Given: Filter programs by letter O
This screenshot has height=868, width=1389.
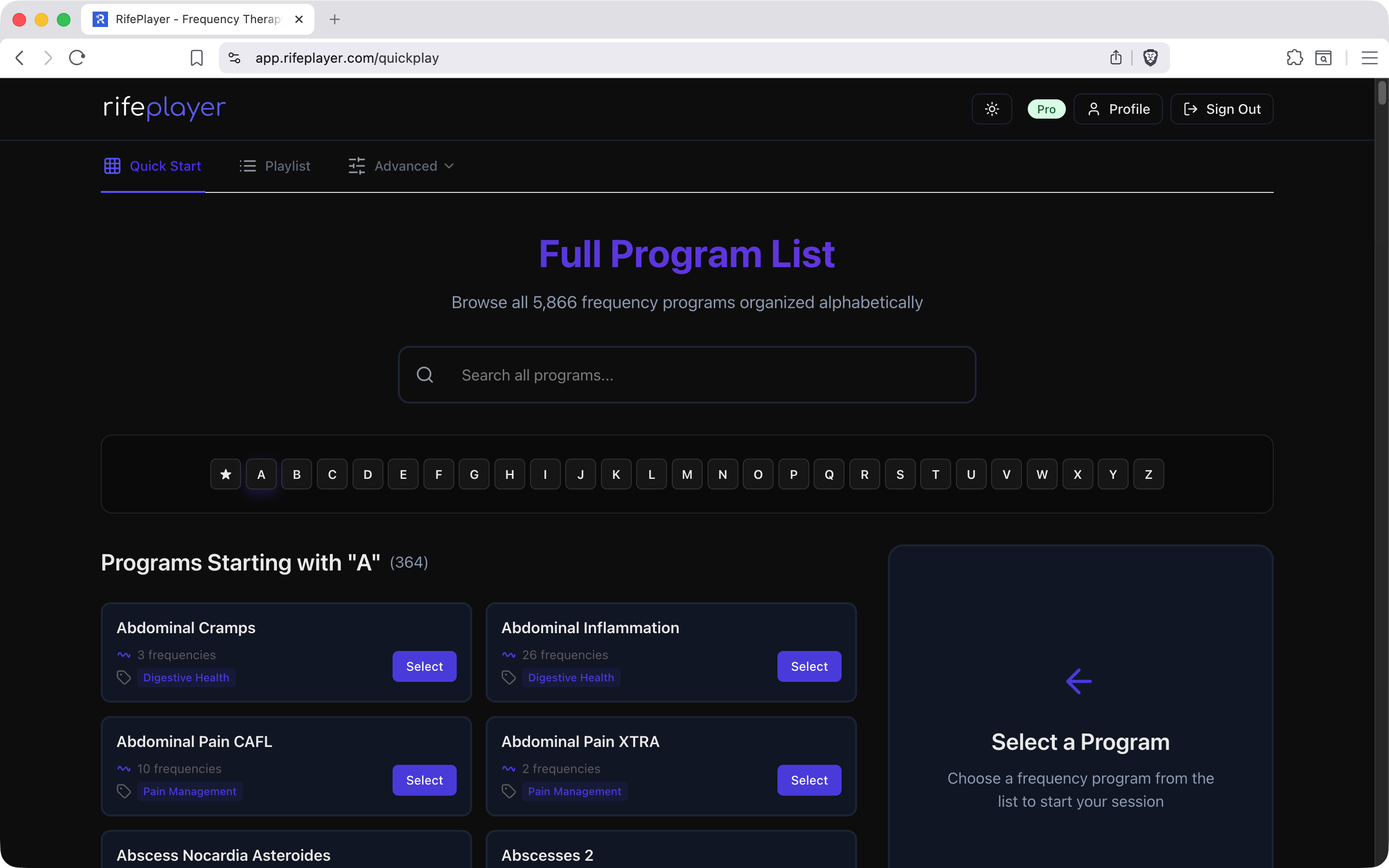Looking at the screenshot, I should 758,474.
